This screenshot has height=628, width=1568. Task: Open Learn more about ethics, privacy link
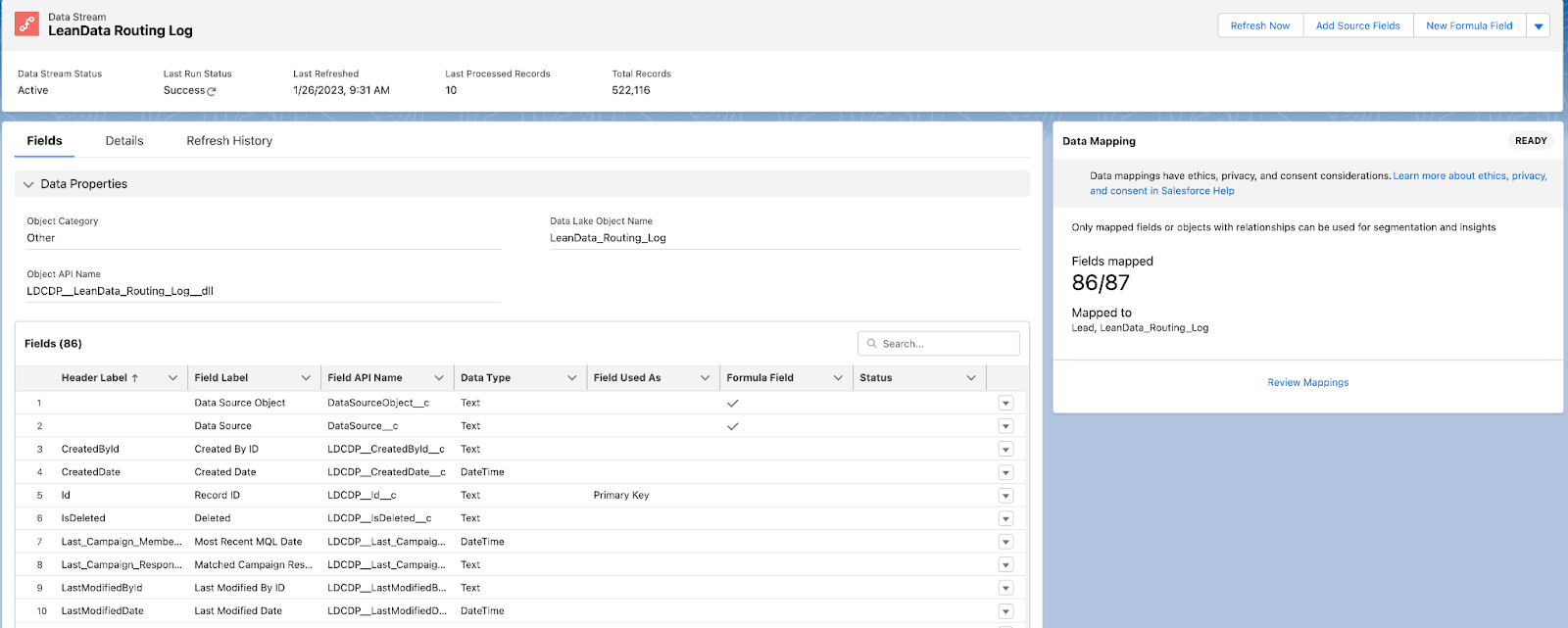click(1318, 183)
